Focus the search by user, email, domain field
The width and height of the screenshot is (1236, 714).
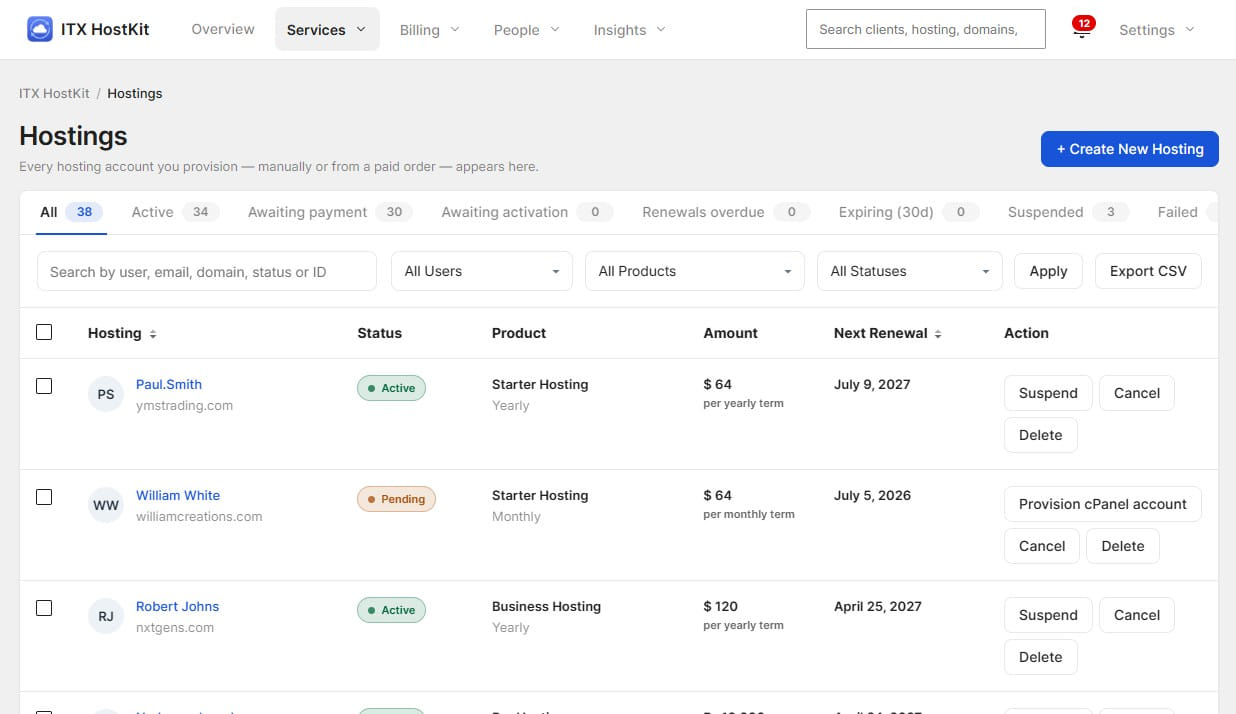pyautogui.click(x=207, y=271)
